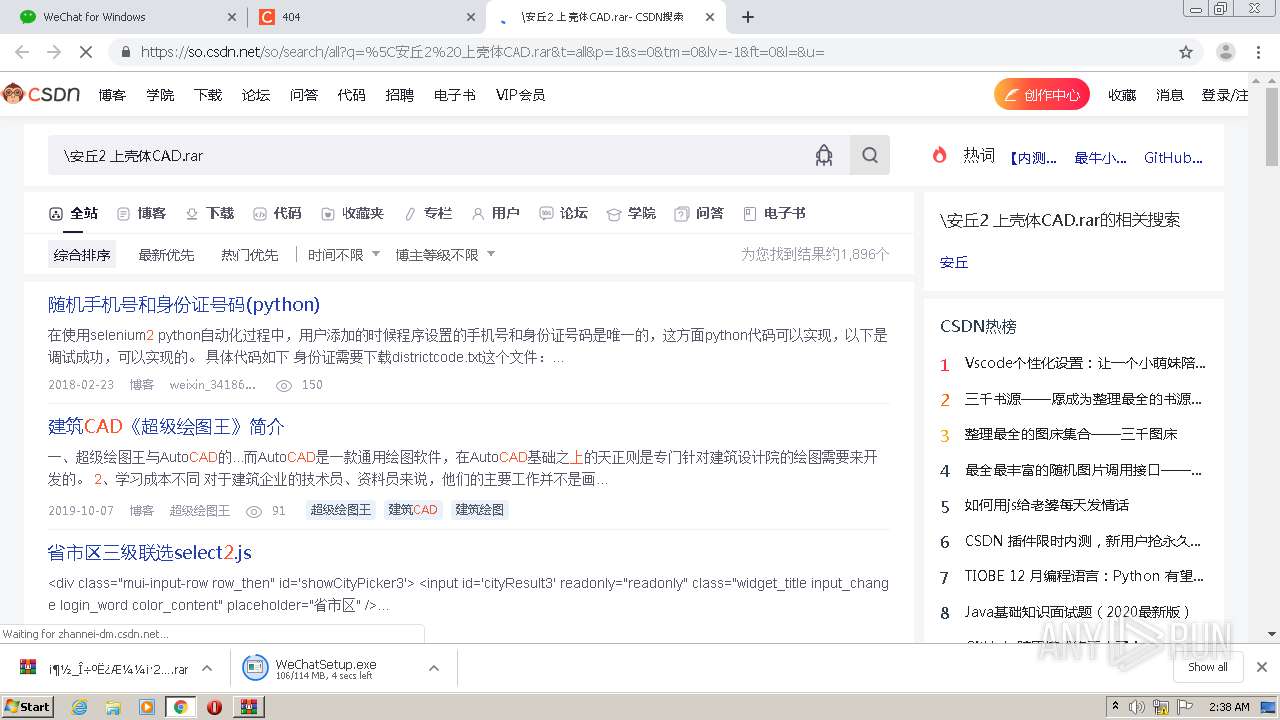
Task: Click the 建筑CAD tag
Action: click(413, 510)
